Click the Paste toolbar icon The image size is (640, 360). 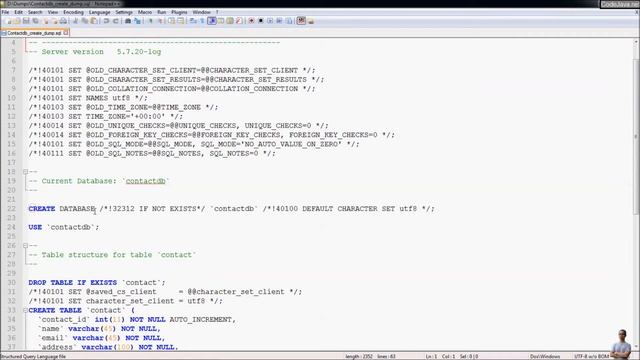94,21
